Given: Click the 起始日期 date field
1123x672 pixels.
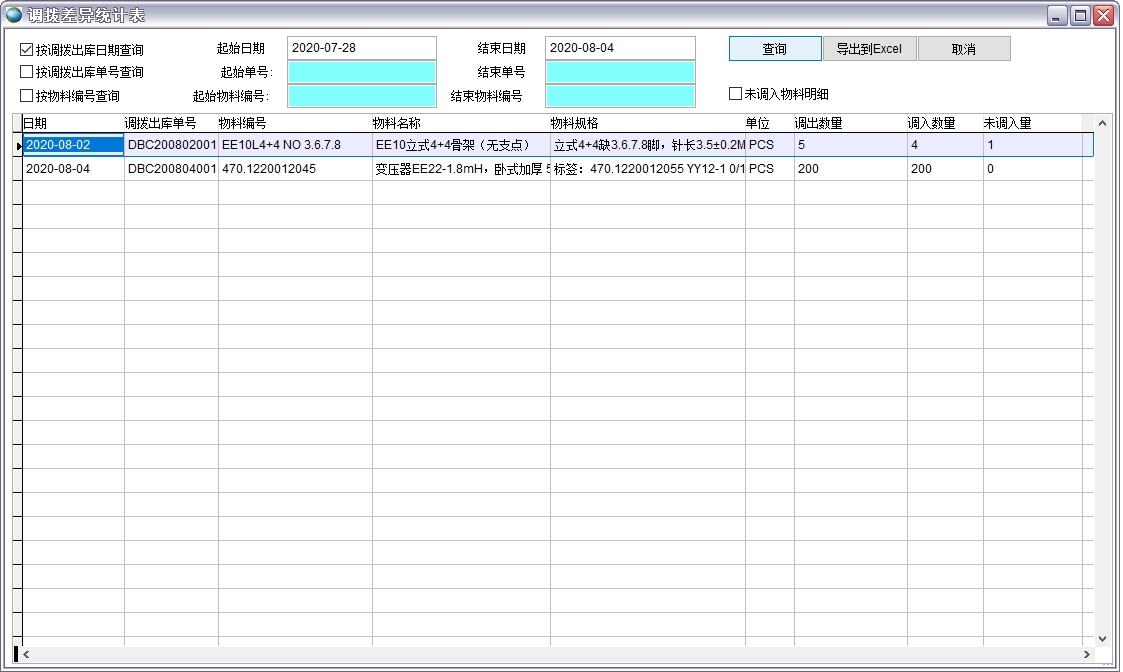Looking at the screenshot, I should (x=361, y=48).
